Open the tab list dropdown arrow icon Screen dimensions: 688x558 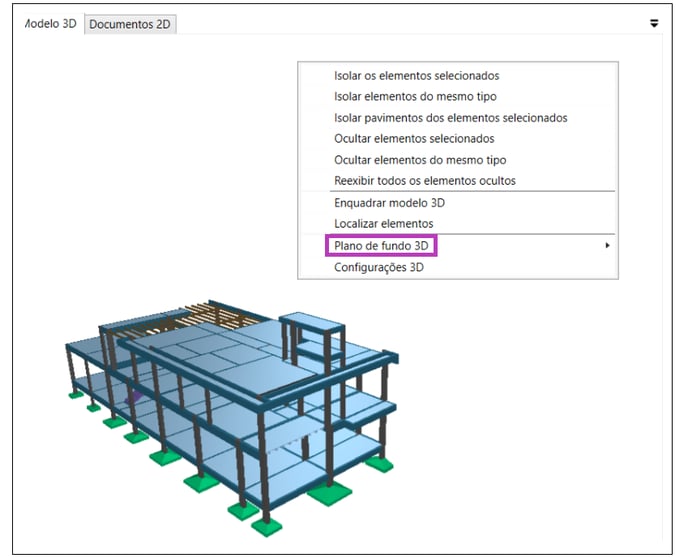click(654, 23)
